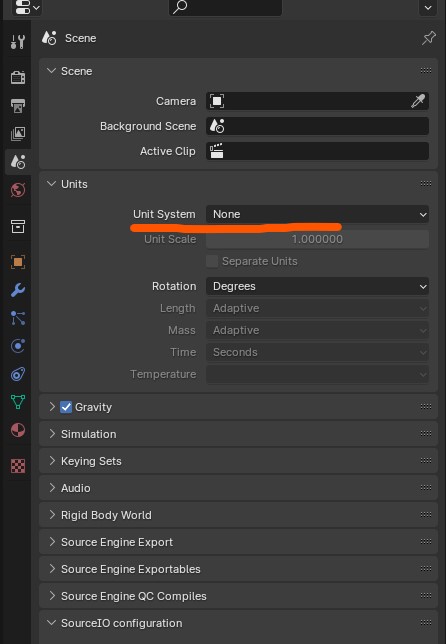Open the Modifiers wrench tab
The width and height of the screenshot is (446, 644).
click(x=18, y=290)
